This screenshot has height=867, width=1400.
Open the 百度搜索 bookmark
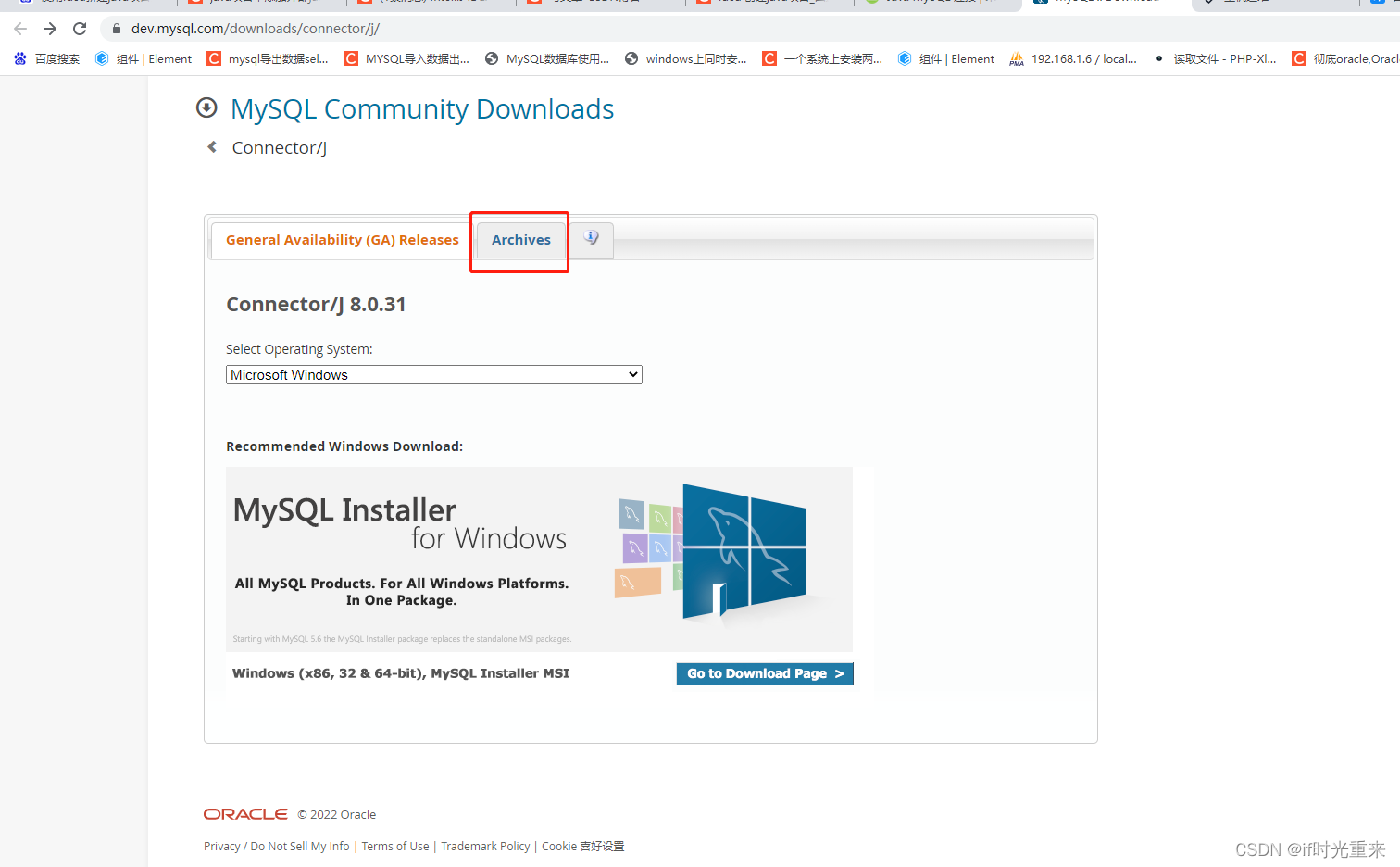46,58
